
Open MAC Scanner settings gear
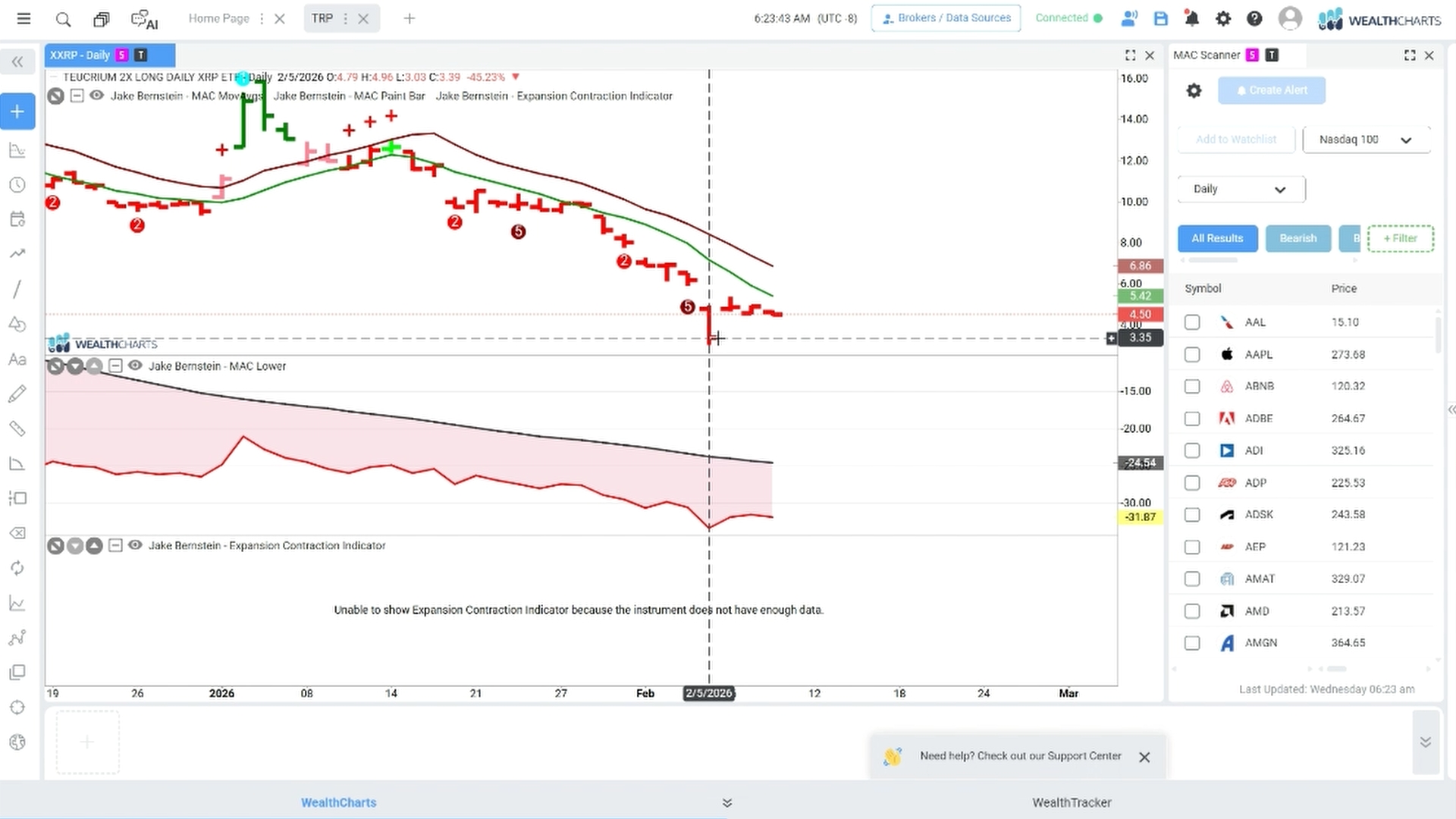pos(1194,90)
